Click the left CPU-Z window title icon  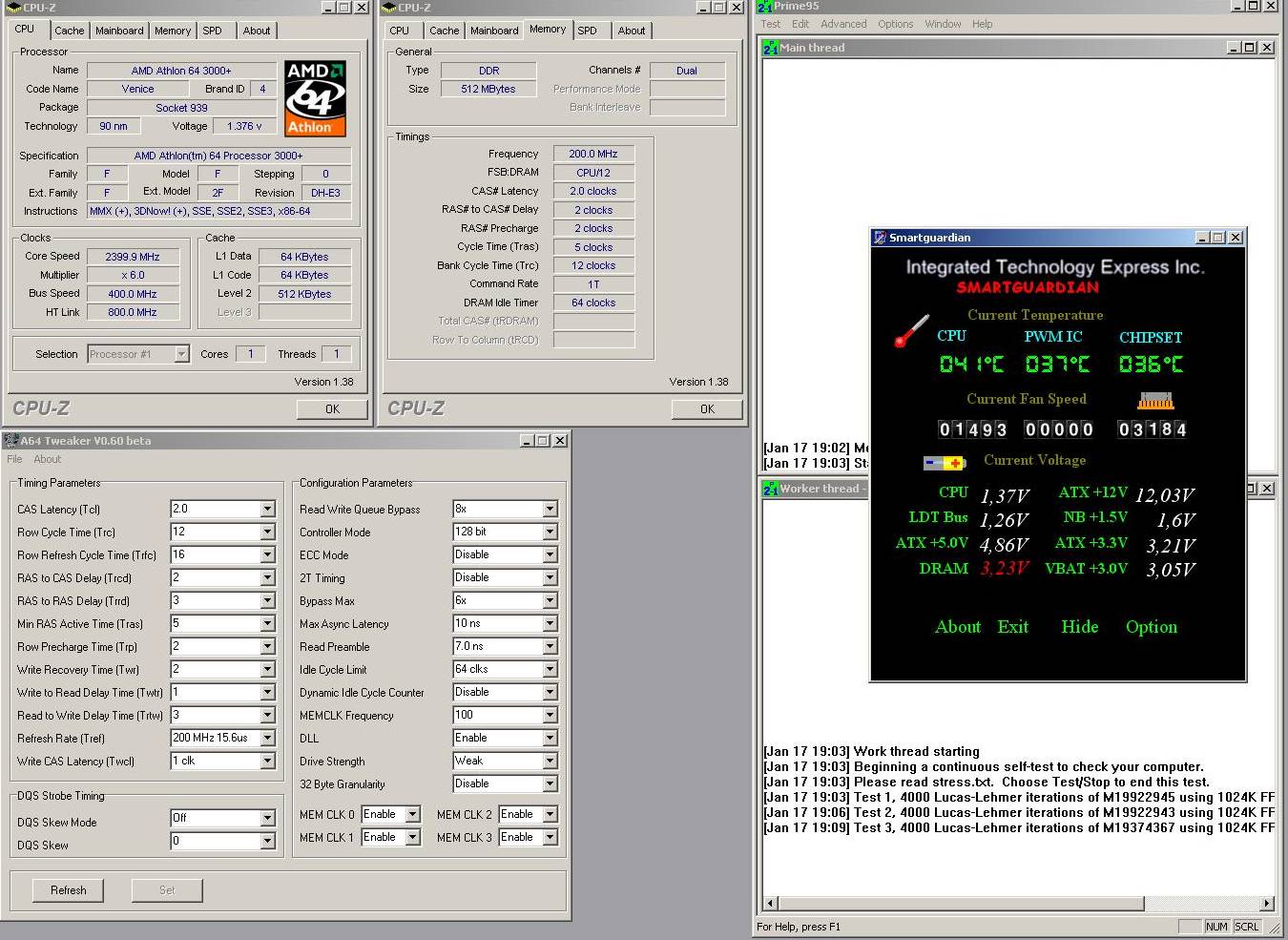point(13,7)
